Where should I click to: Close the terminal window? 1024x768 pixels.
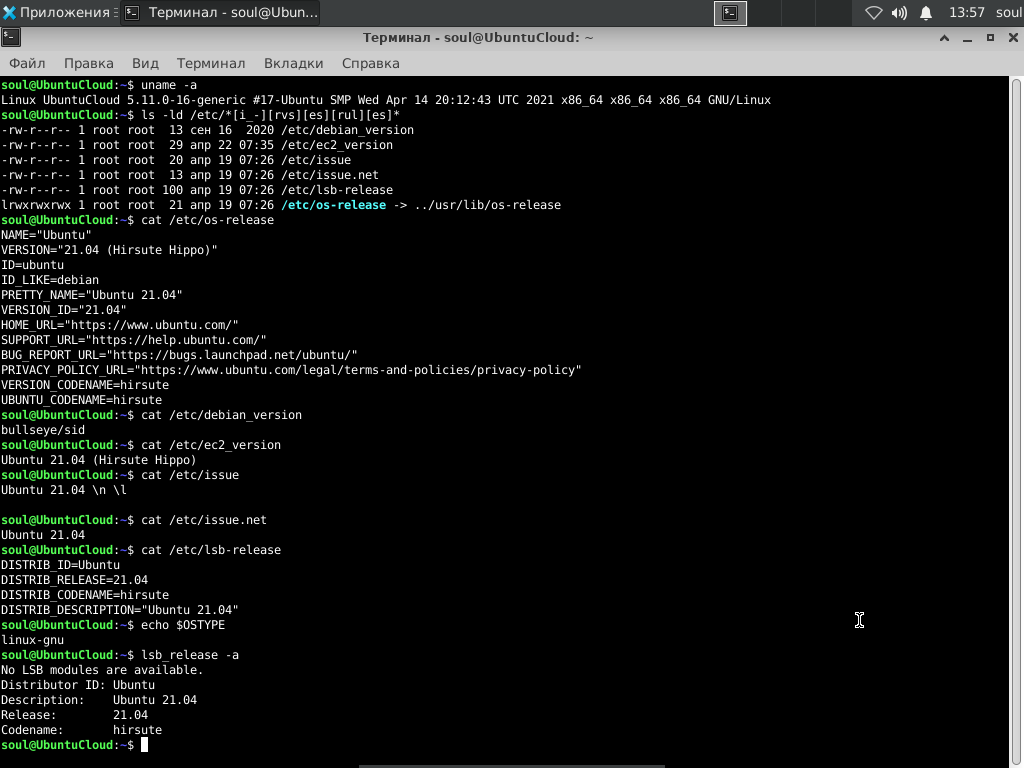pos(1013,38)
